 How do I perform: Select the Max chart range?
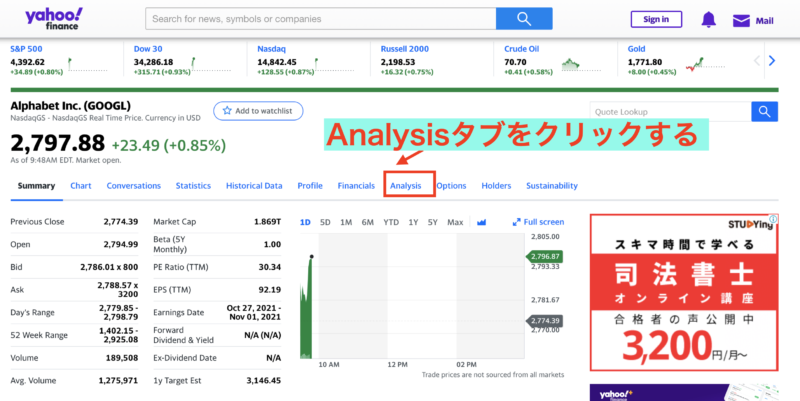click(x=455, y=222)
